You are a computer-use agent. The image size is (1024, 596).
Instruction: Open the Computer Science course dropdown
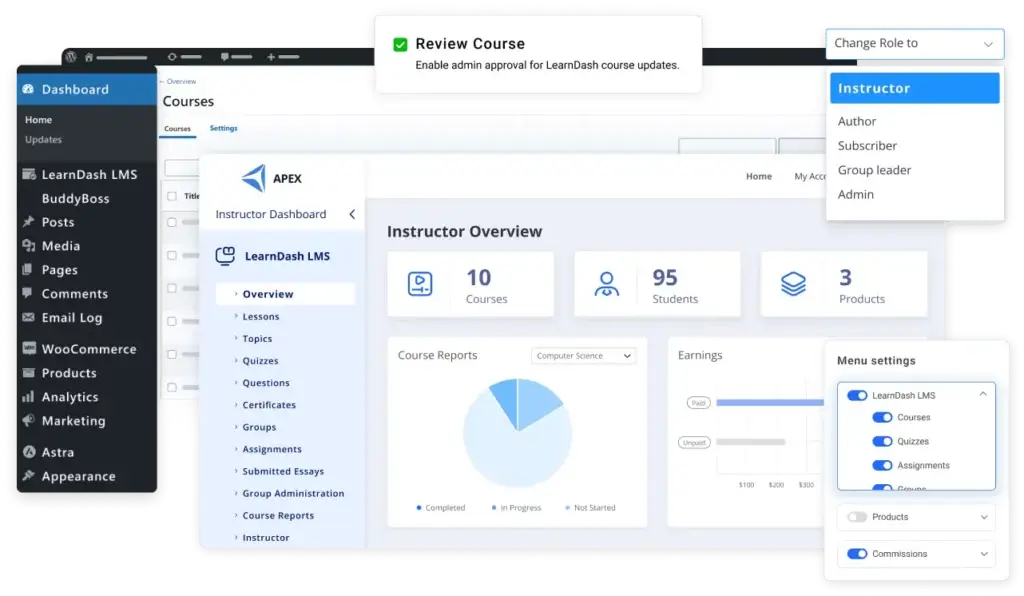click(x=583, y=356)
